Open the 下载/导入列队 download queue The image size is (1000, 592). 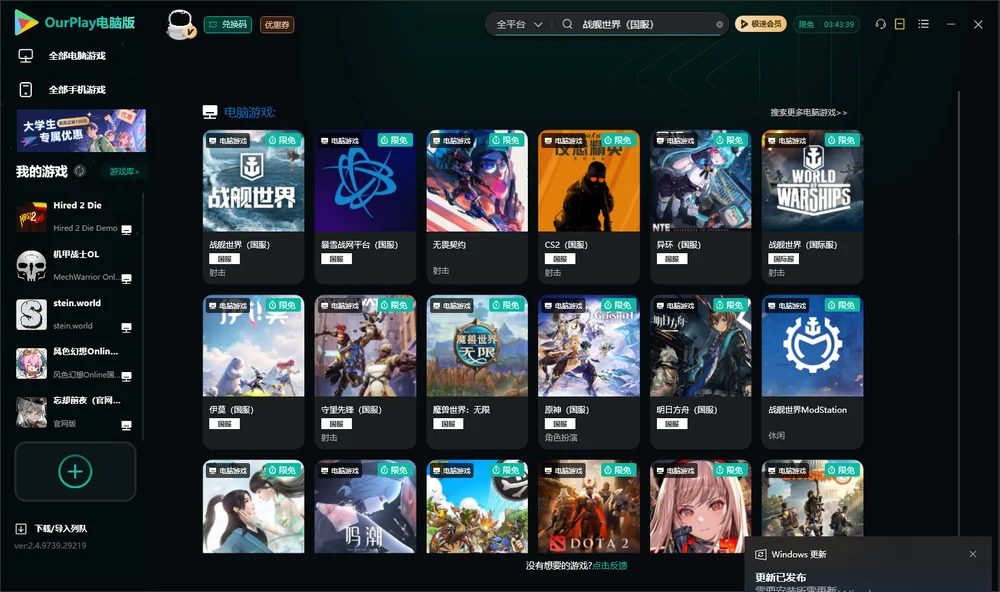click(x=52, y=529)
